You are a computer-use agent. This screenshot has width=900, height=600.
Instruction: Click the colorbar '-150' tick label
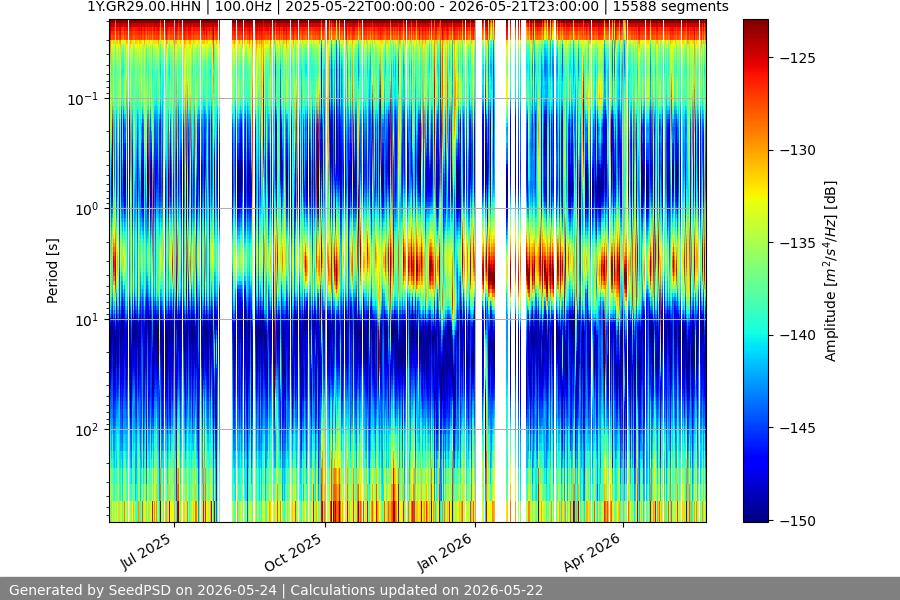pyautogui.click(x=798, y=521)
